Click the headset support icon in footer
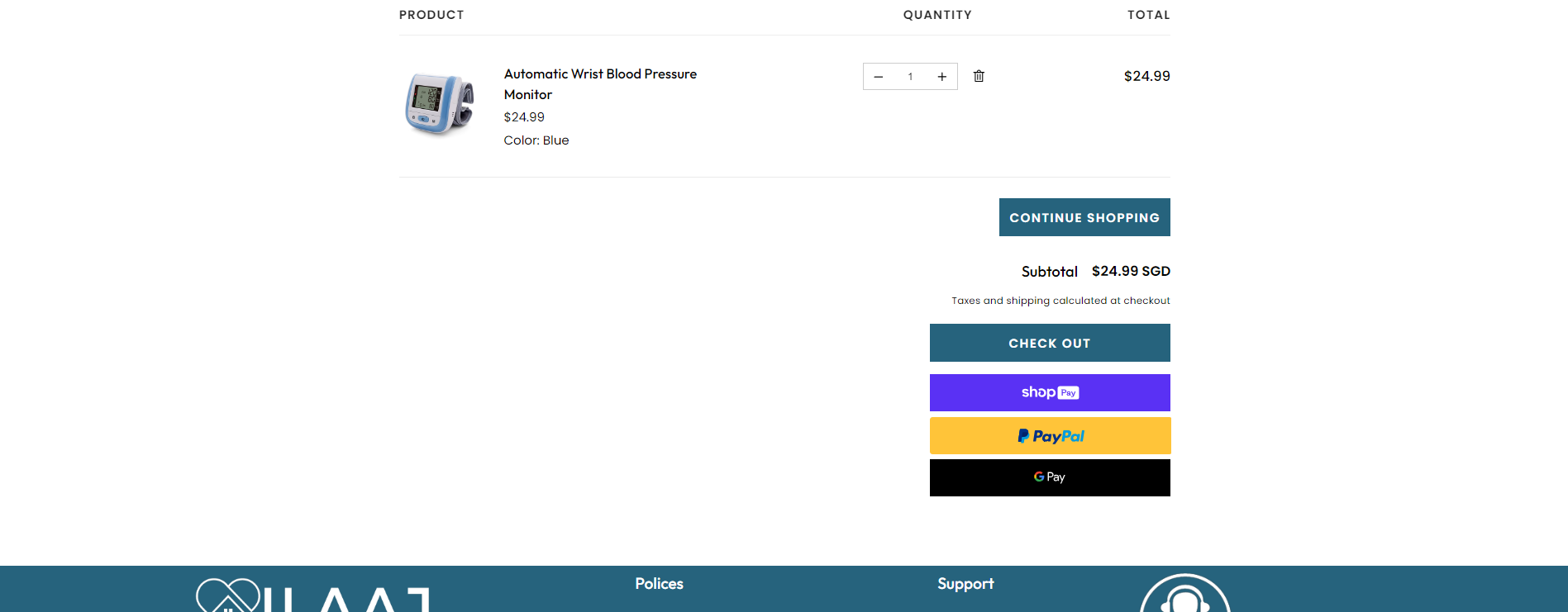The width and height of the screenshot is (1568, 612). 1184,599
